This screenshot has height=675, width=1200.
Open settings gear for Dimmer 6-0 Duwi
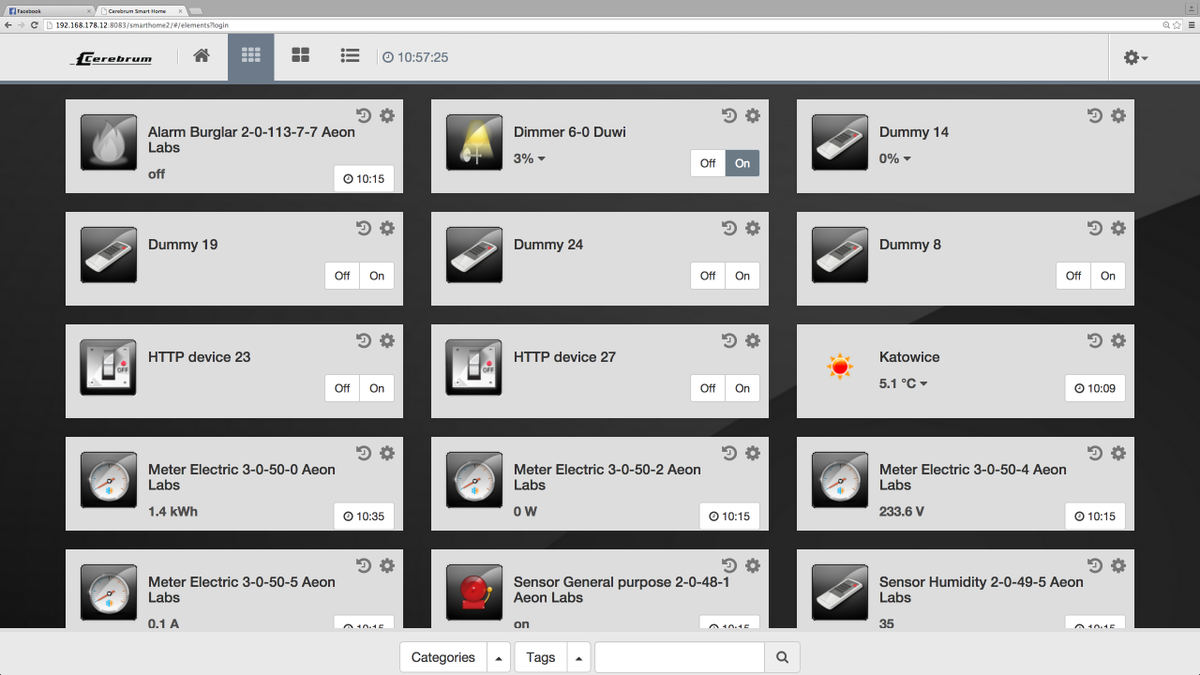753,116
